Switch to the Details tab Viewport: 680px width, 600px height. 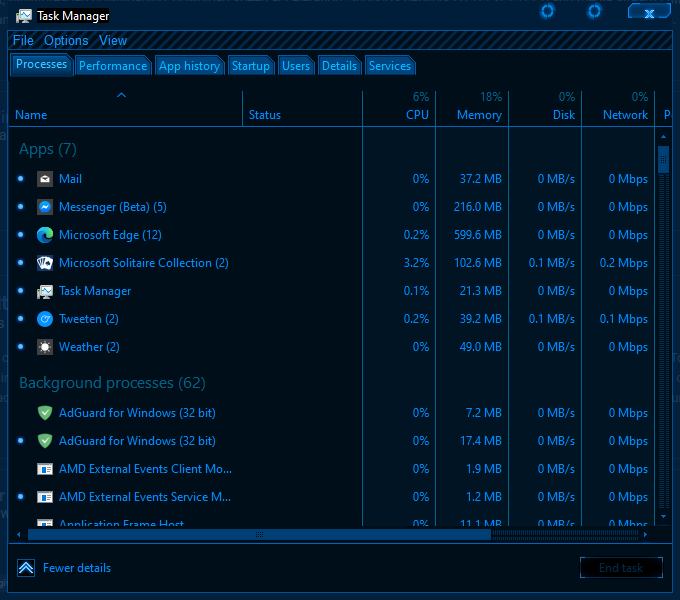(x=339, y=66)
